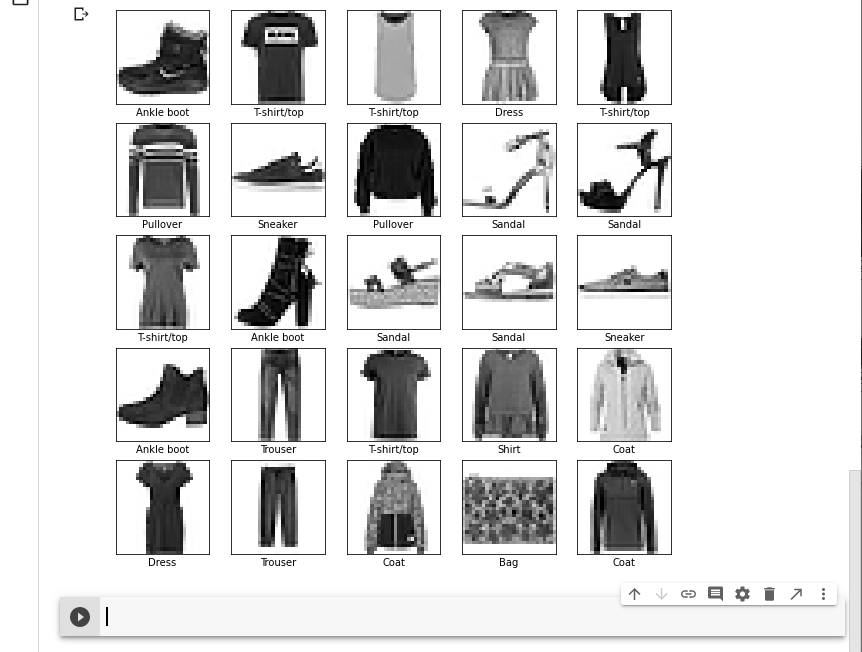862x652 pixels.
Task: Delete the cell using the trash icon
Action: click(769, 594)
